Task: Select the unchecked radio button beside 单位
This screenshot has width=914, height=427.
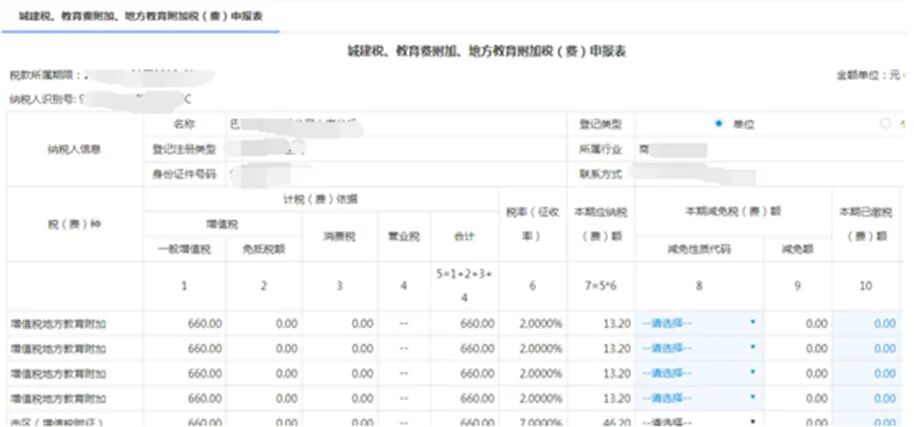Action: click(886, 123)
